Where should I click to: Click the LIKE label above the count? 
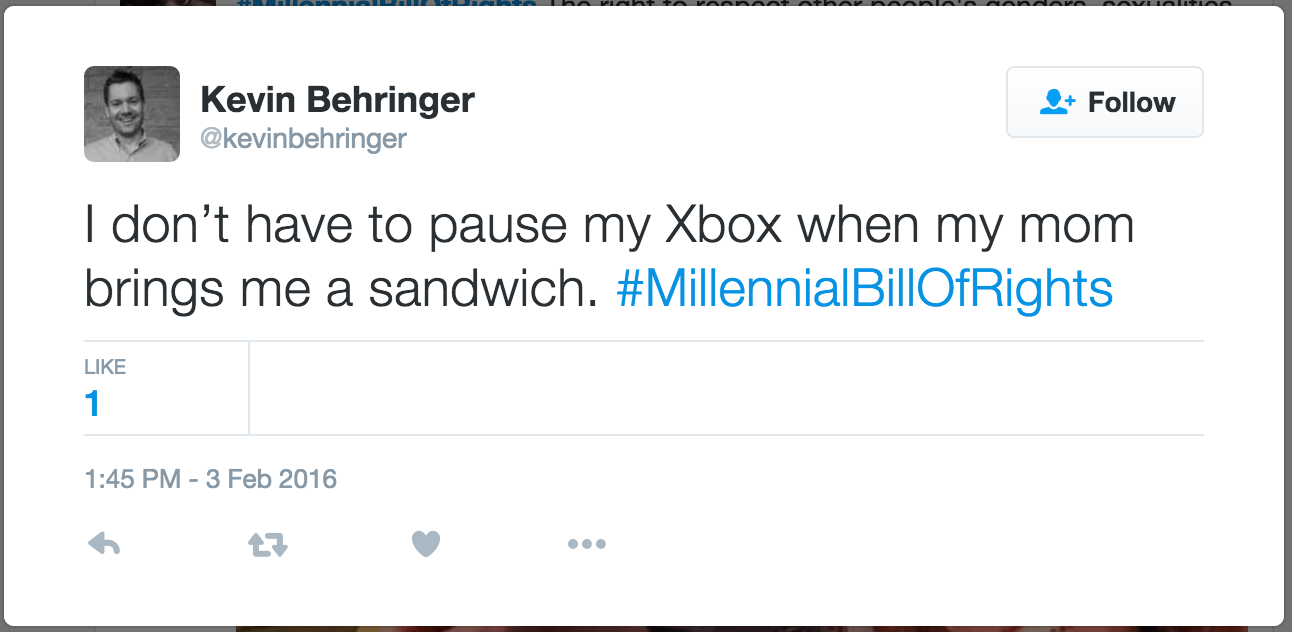[105, 367]
